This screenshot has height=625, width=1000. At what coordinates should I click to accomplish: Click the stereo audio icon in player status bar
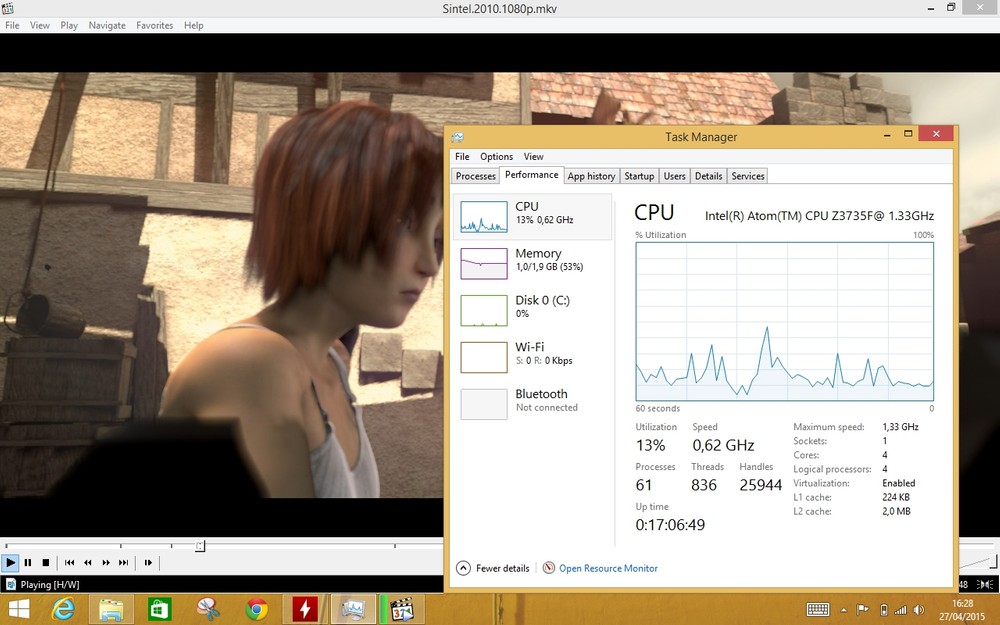(x=986, y=584)
